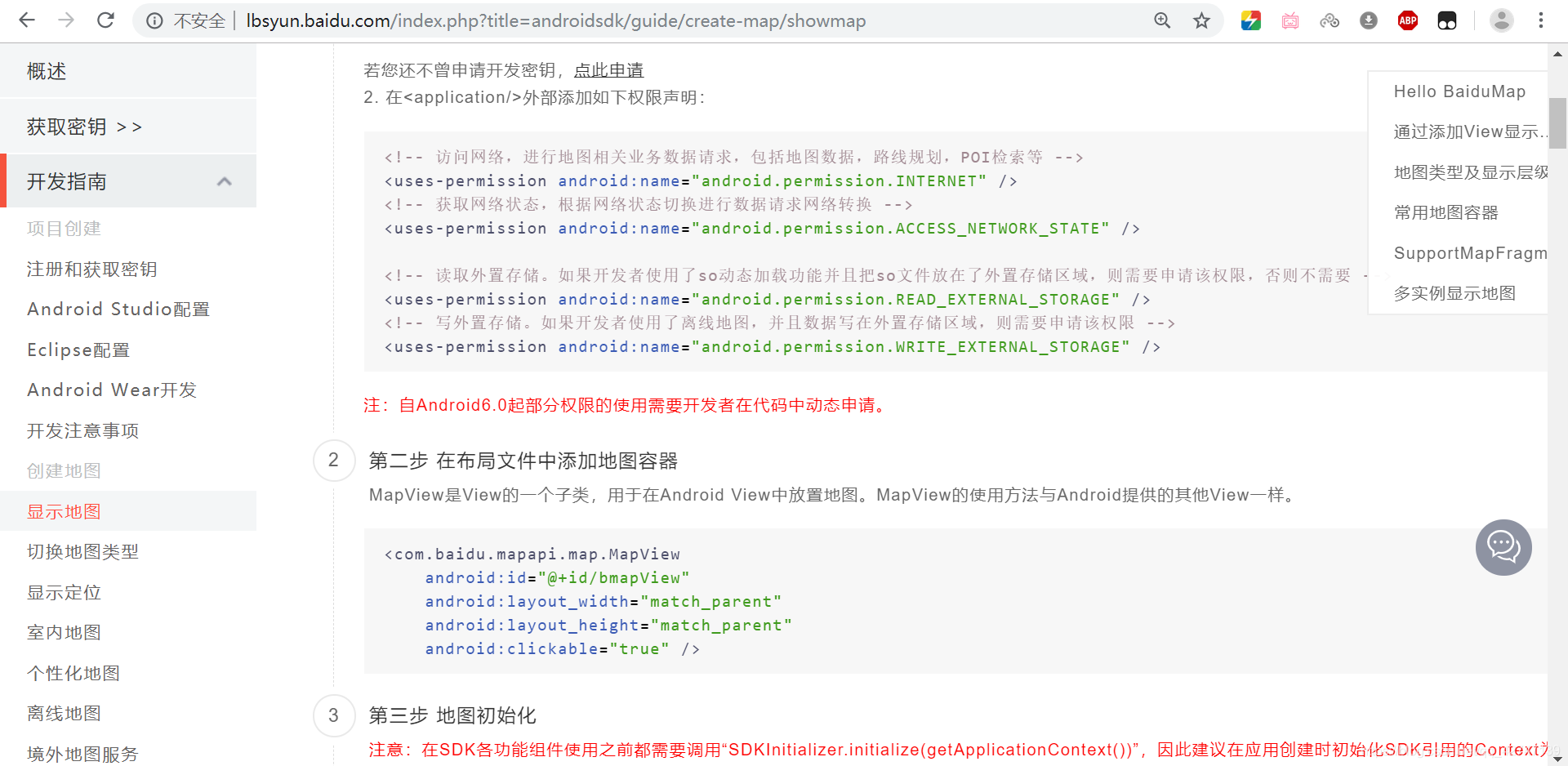The width and height of the screenshot is (1568, 766).
Task: Select the 开发指南 sidebar header
Action: [x=128, y=181]
